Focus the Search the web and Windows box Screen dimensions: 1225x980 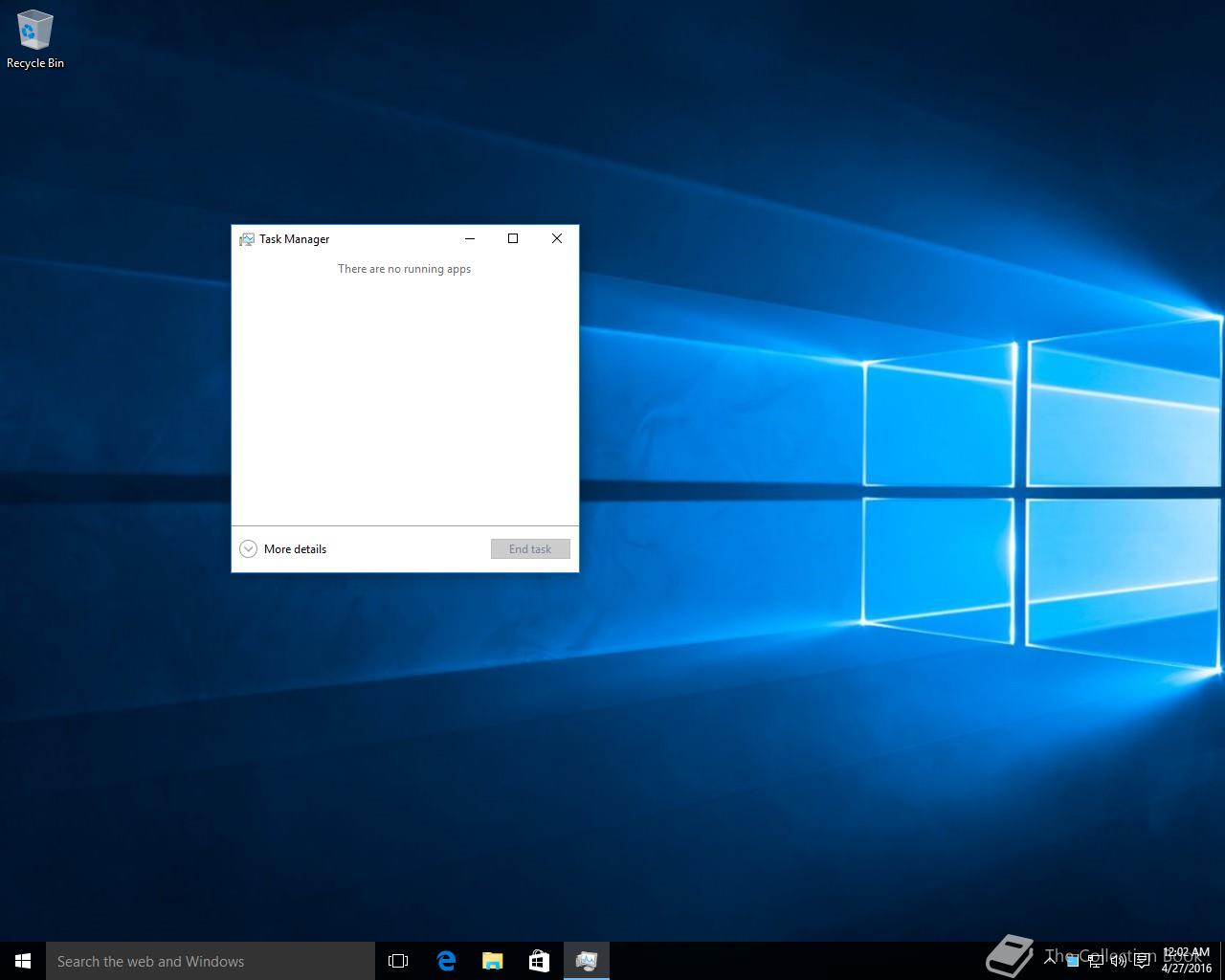tap(211, 961)
